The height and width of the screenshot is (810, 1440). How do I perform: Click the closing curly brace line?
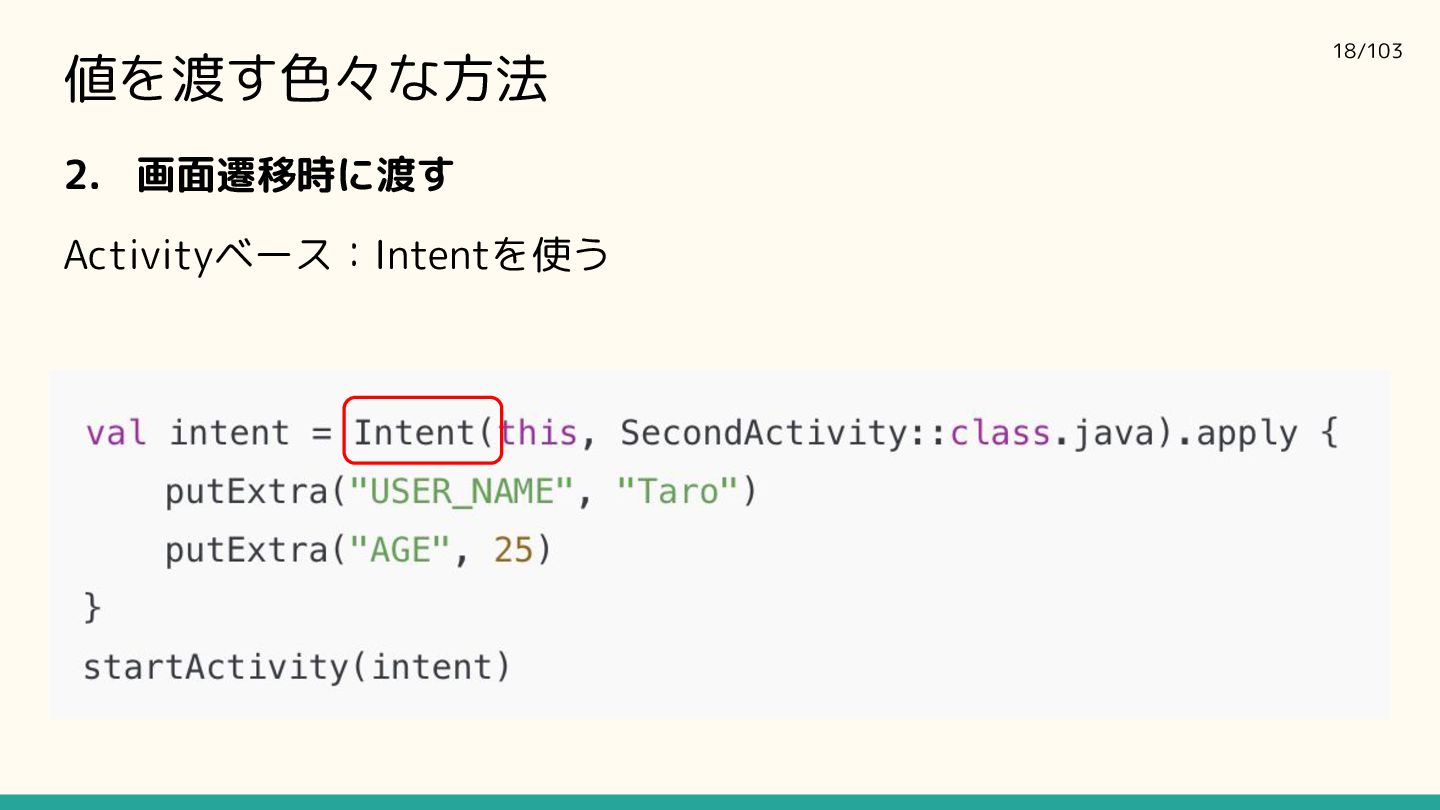[92, 608]
